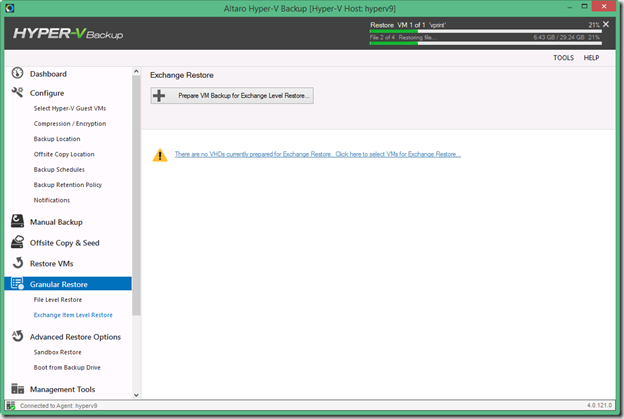This screenshot has width=624, height=419.
Task: Open Boot from Backup Drive
Action: [x=67, y=367]
